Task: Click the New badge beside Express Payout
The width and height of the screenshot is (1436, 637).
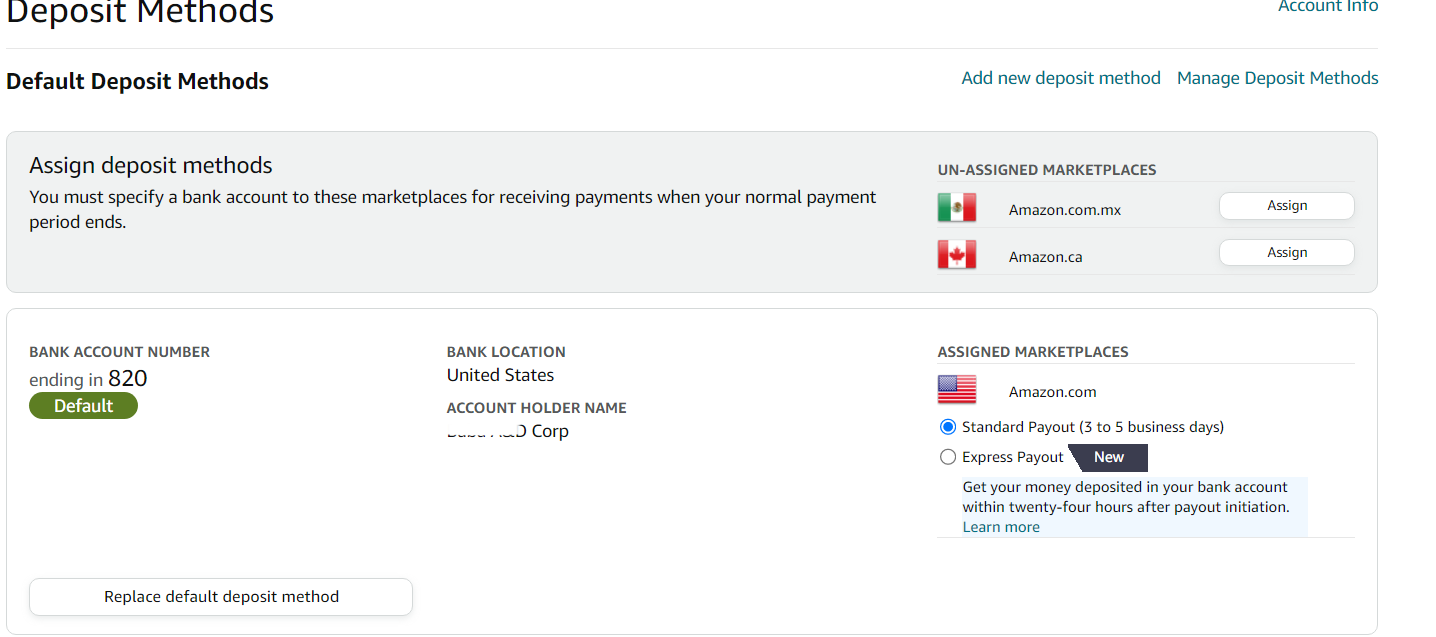Action: click(x=1108, y=457)
